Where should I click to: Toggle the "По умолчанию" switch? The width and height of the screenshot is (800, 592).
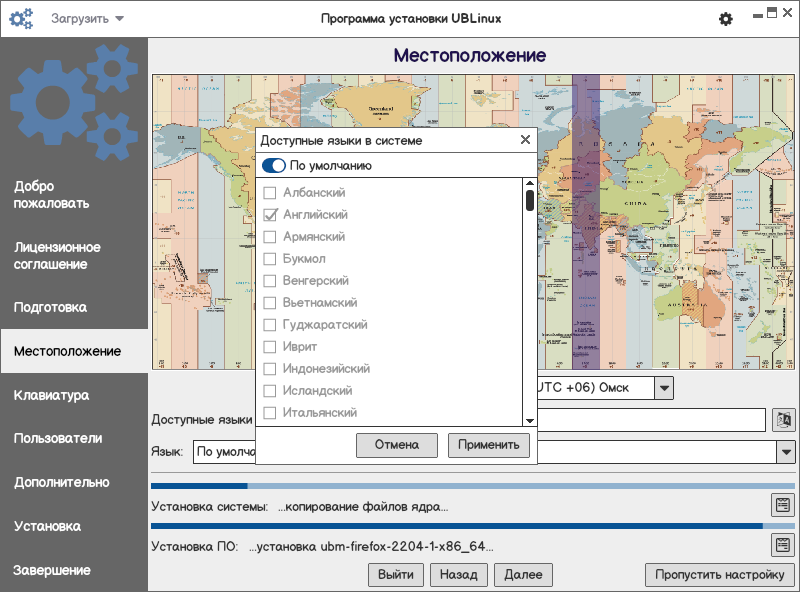273,166
